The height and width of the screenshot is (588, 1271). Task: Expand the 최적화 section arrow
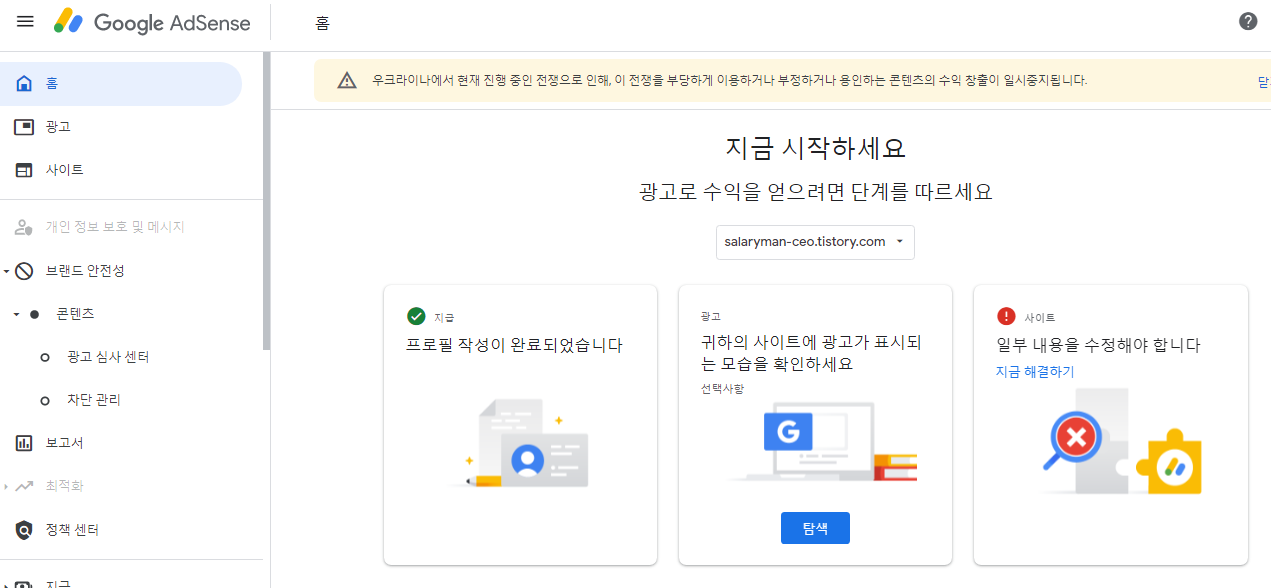point(6,486)
